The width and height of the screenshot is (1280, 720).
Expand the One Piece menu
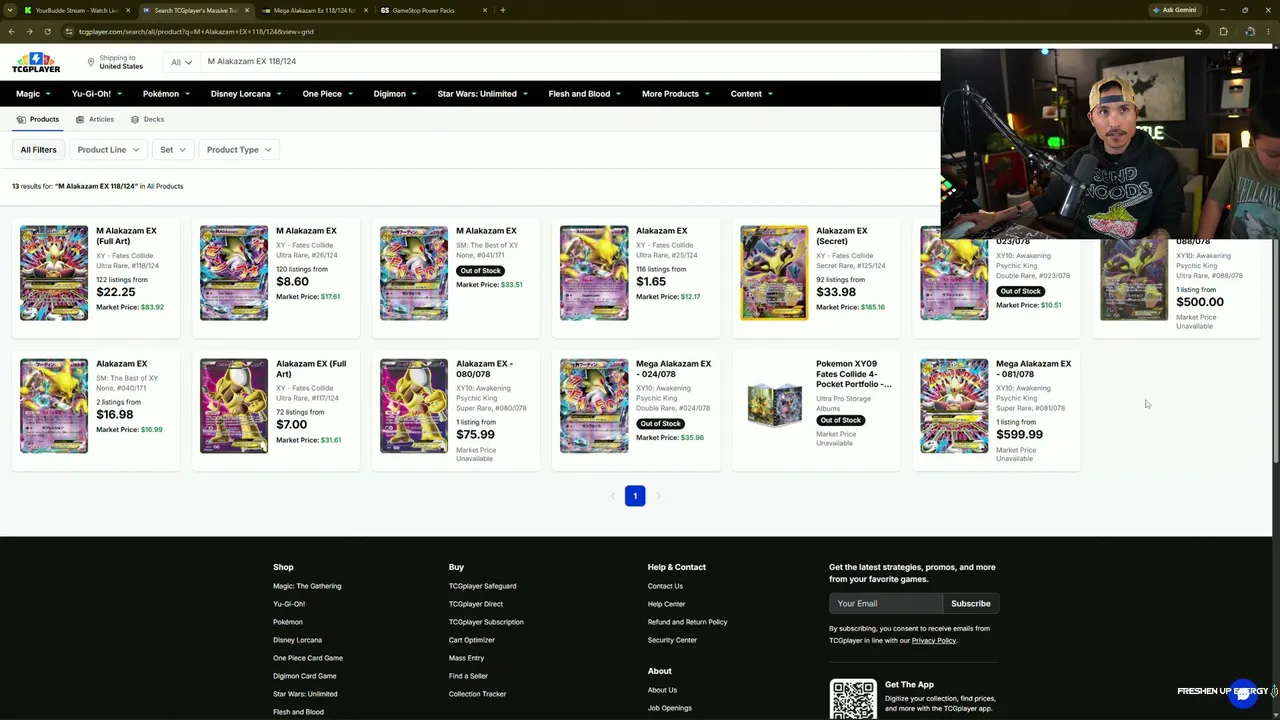327,94
